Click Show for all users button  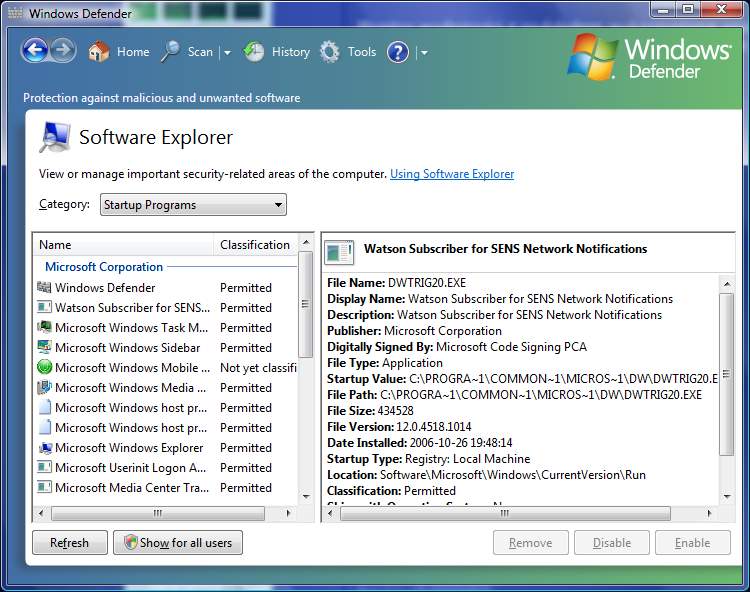click(178, 543)
